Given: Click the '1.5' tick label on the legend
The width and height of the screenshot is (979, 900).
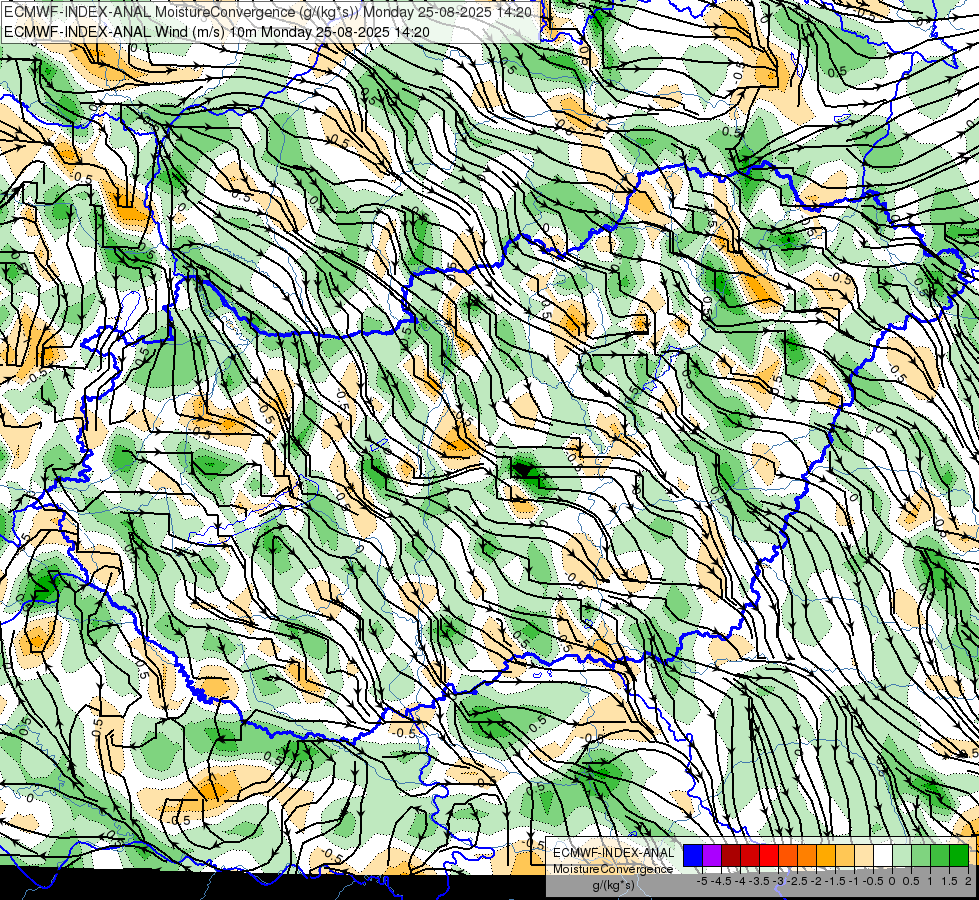Looking at the screenshot, I should (x=948, y=881).
